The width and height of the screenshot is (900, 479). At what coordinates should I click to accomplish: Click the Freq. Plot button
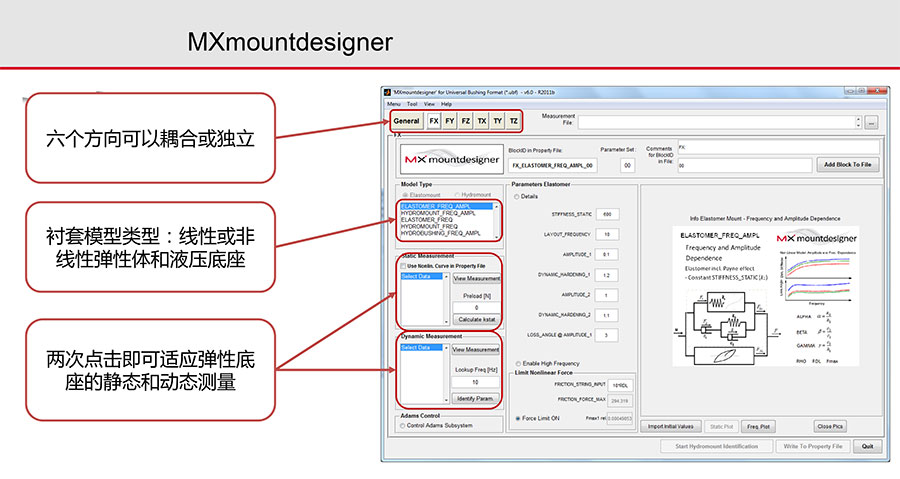pos(758,427)
